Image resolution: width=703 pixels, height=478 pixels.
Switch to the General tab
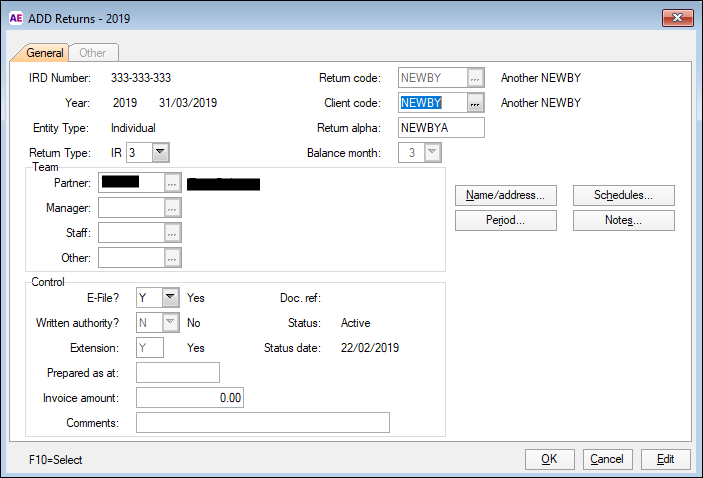45,53
